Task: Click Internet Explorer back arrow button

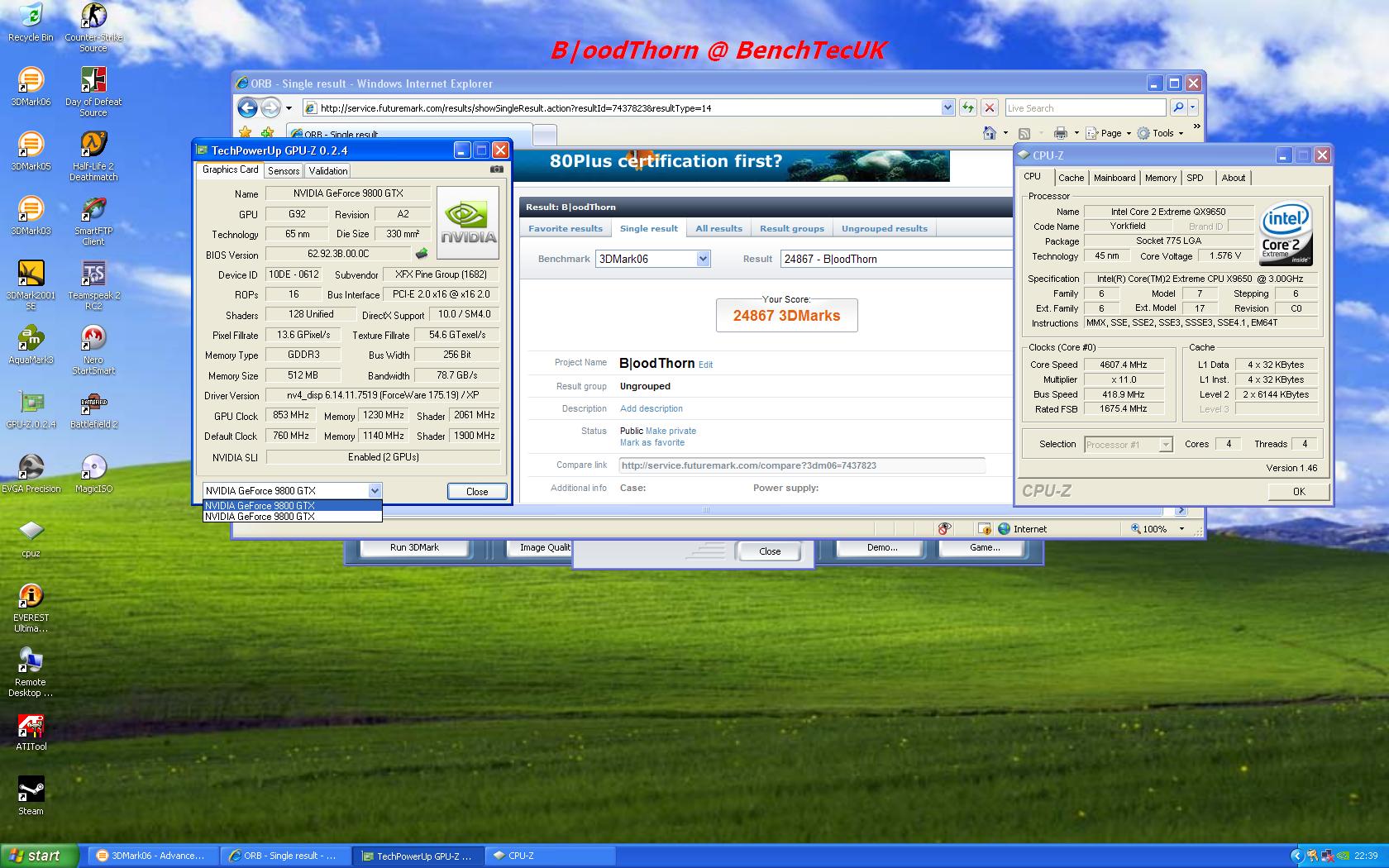Action: tap(247, 107)
